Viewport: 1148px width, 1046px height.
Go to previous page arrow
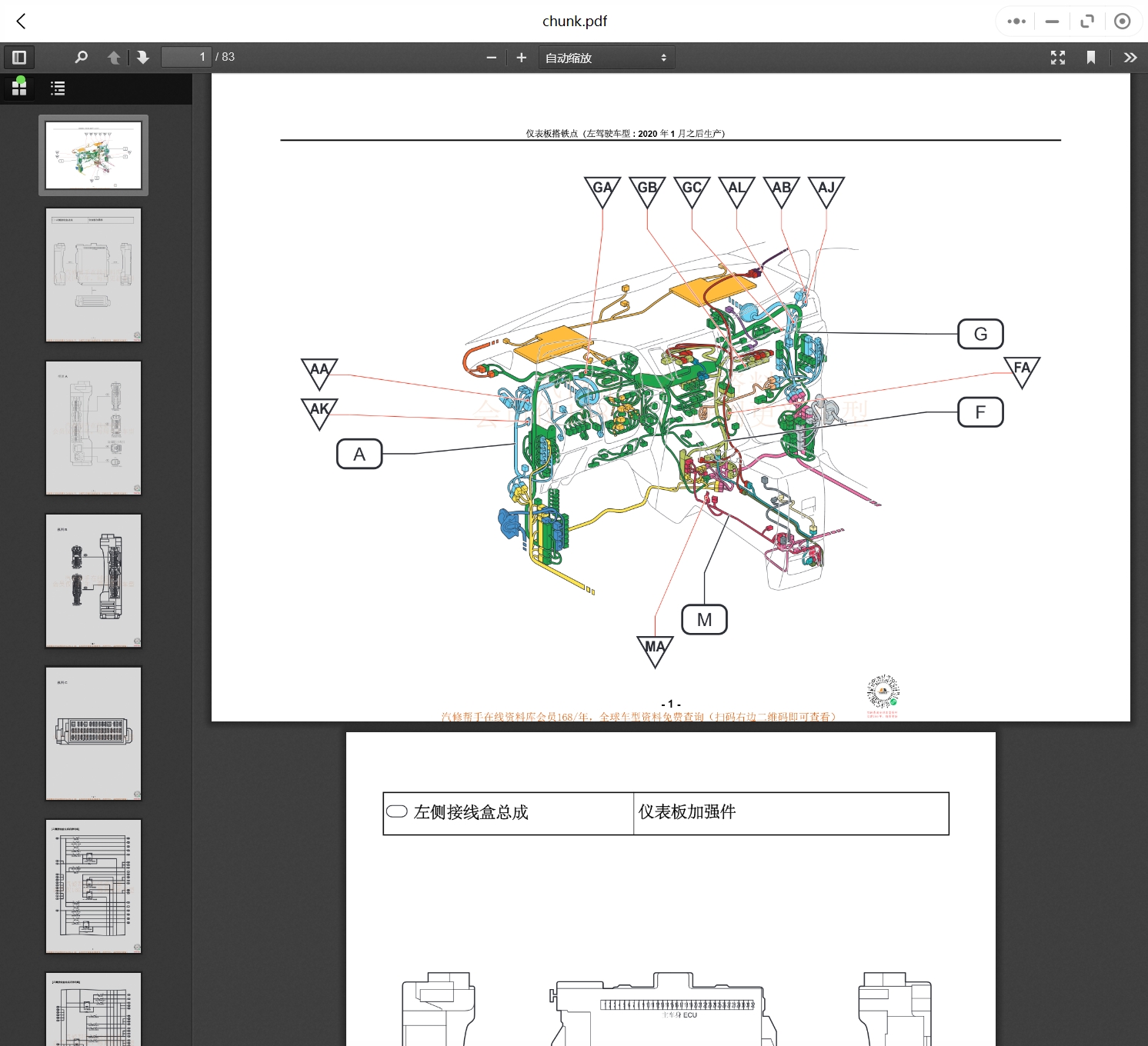114,58
